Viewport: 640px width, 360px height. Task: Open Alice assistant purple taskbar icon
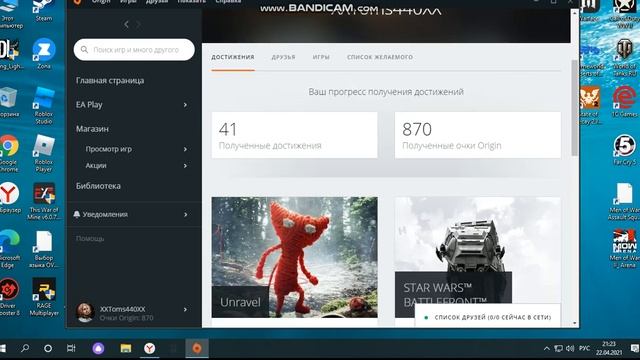tap(98, 348)
